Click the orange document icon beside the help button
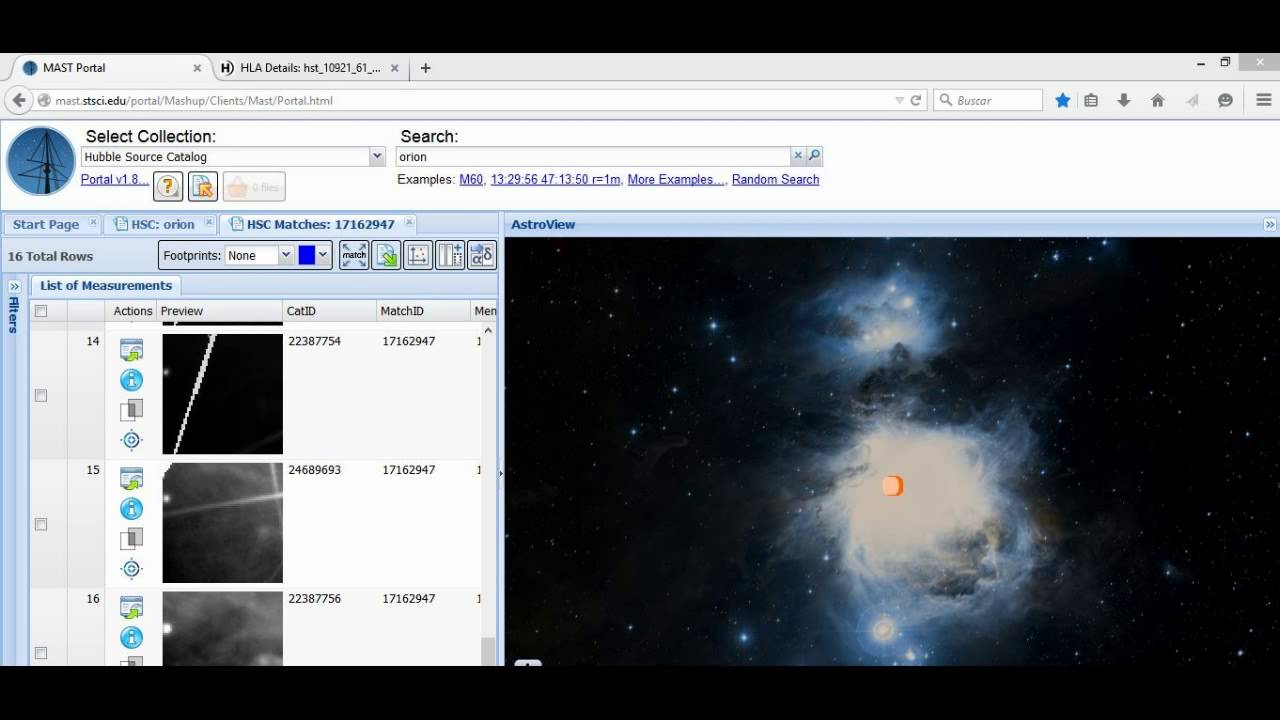The height and width of the screenshot is (720, 1280). click(203, 186)
